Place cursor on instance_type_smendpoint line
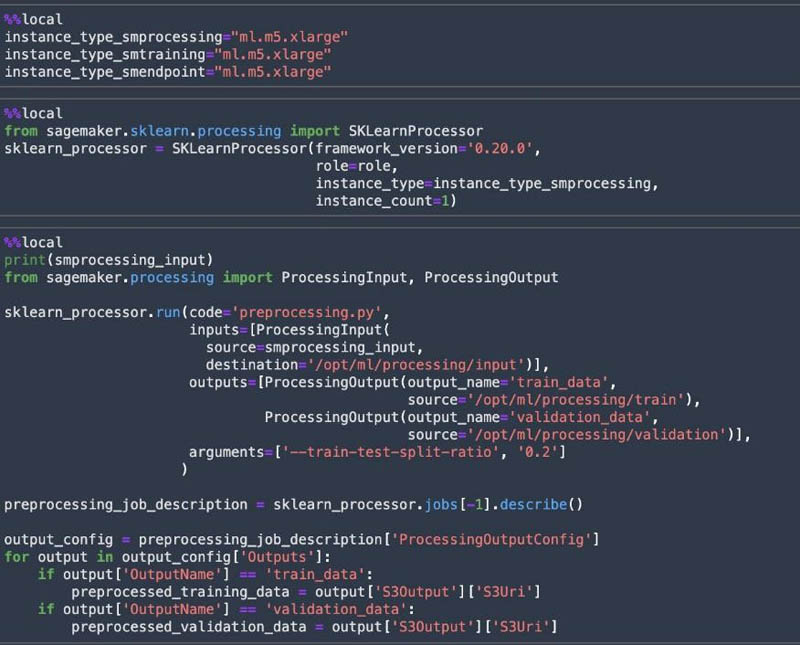Image resolution: width=800 pixels, height=645 pixels. [x=168, y=72]
